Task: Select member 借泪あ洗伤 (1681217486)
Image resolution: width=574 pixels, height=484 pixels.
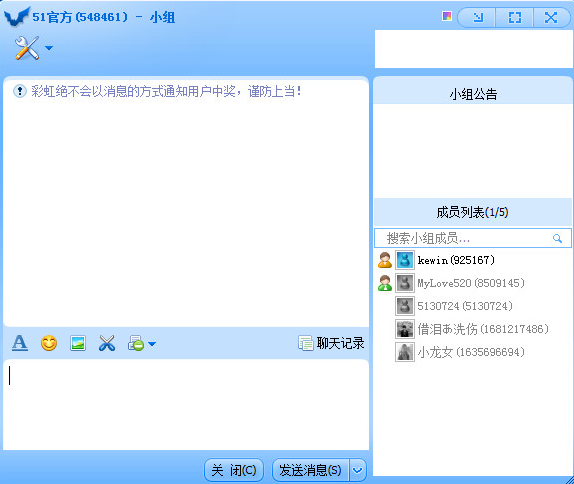Action: point(472,329)
